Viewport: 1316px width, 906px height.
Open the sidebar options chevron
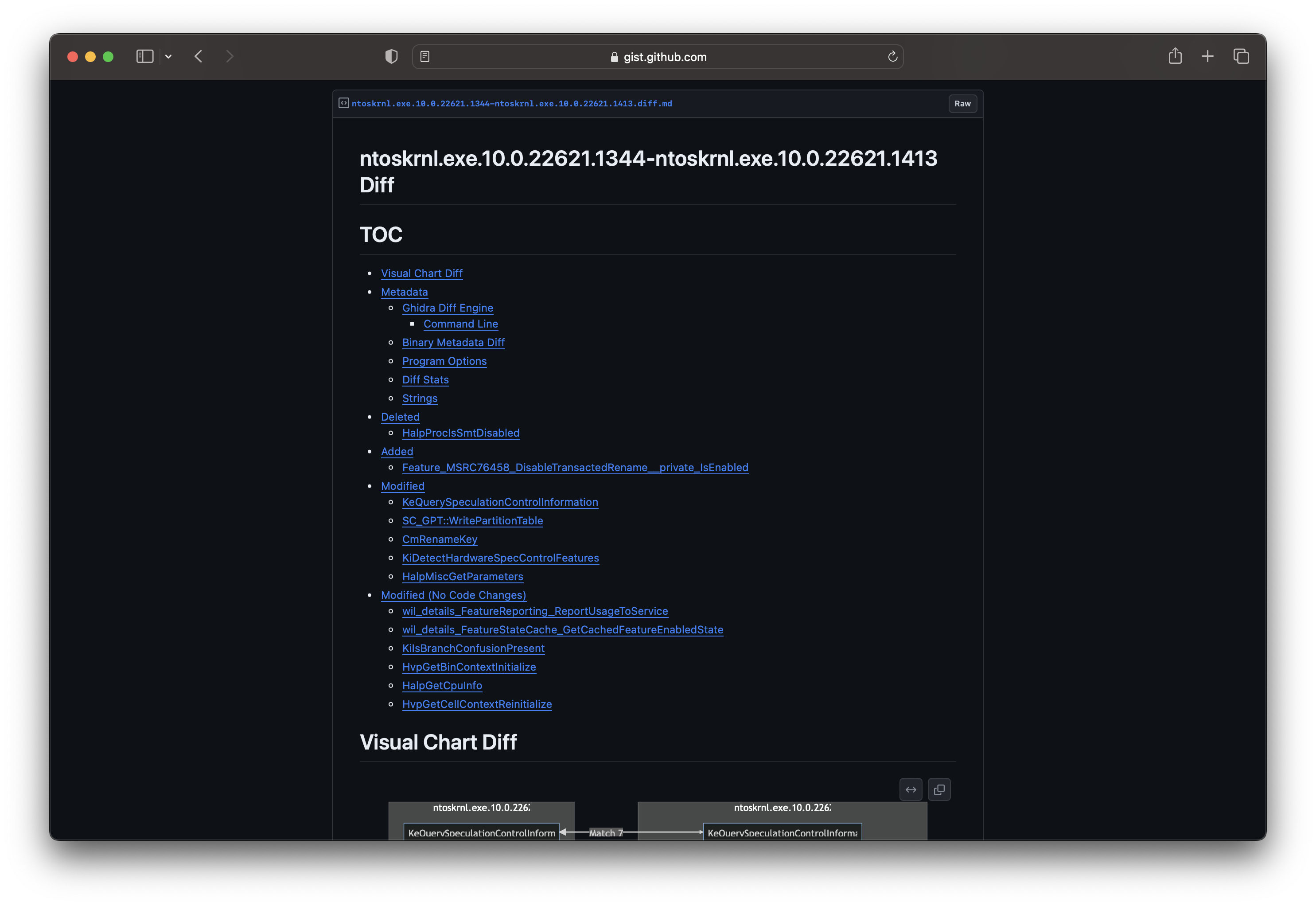tap(168, 56)
